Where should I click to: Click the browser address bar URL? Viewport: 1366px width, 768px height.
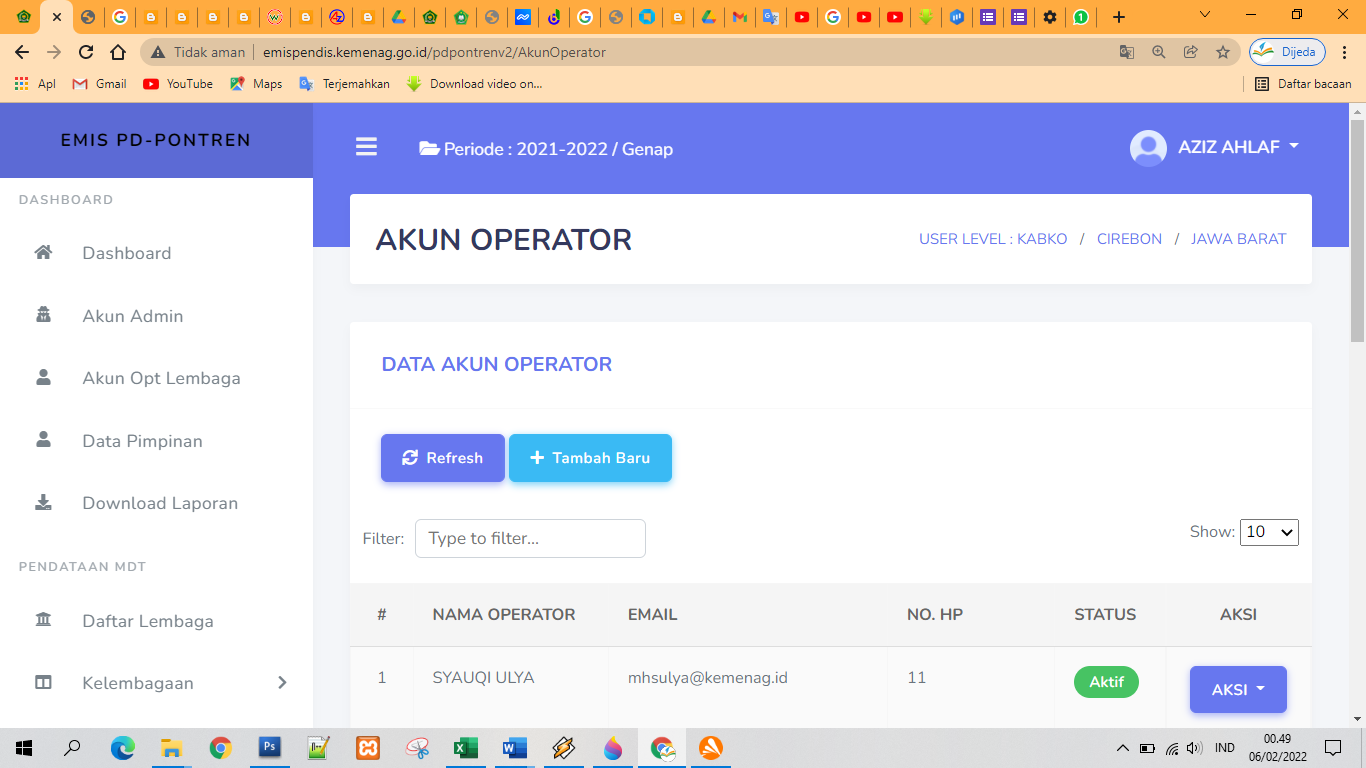pos(434,52)
